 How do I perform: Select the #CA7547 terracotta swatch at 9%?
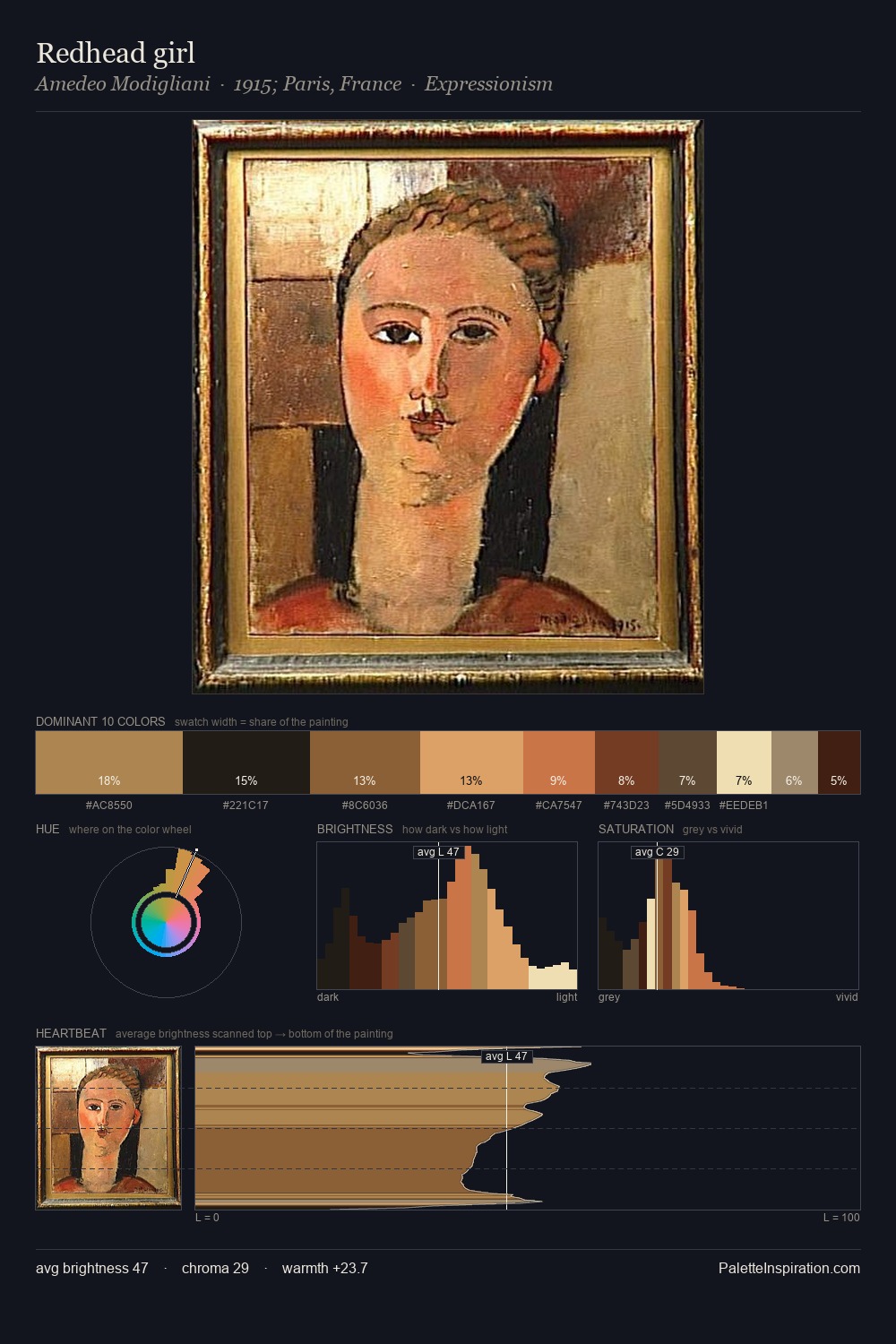[559, 762]
